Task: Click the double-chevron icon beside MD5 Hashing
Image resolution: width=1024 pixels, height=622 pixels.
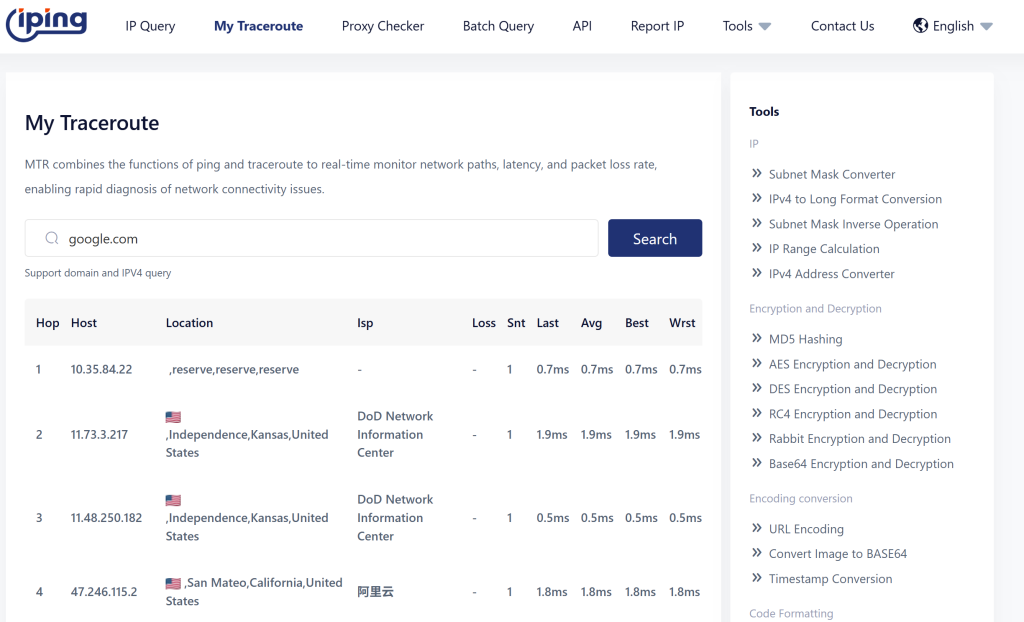Action: (x=757, y=339)
